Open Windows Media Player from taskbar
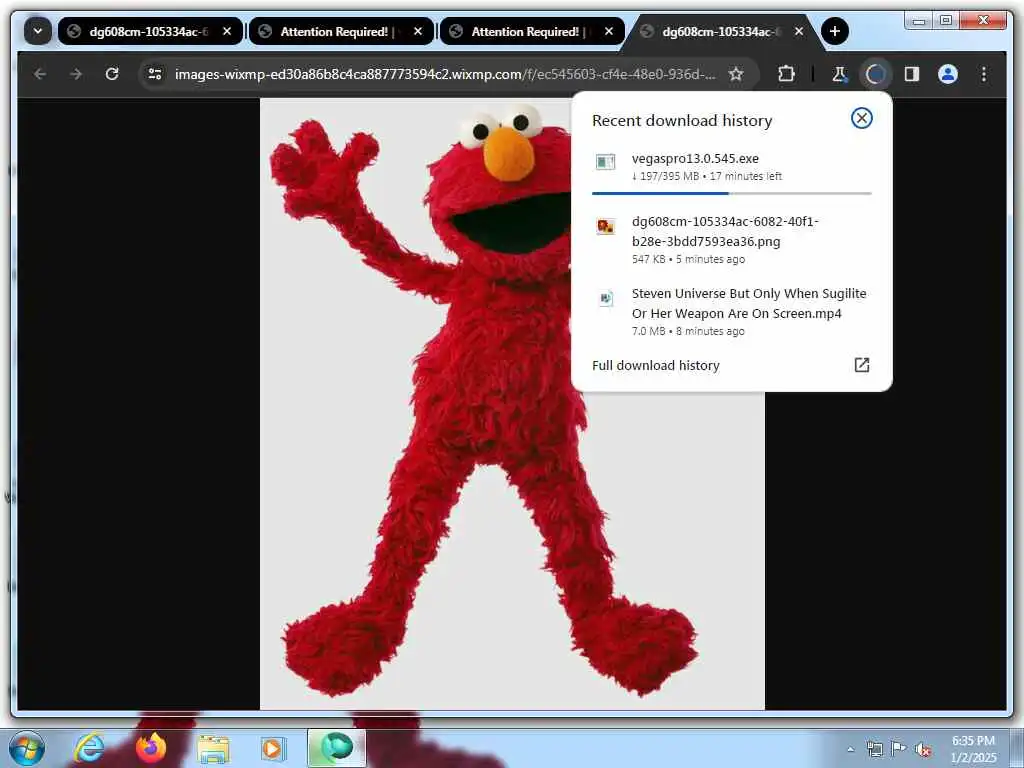 [272, 748]
